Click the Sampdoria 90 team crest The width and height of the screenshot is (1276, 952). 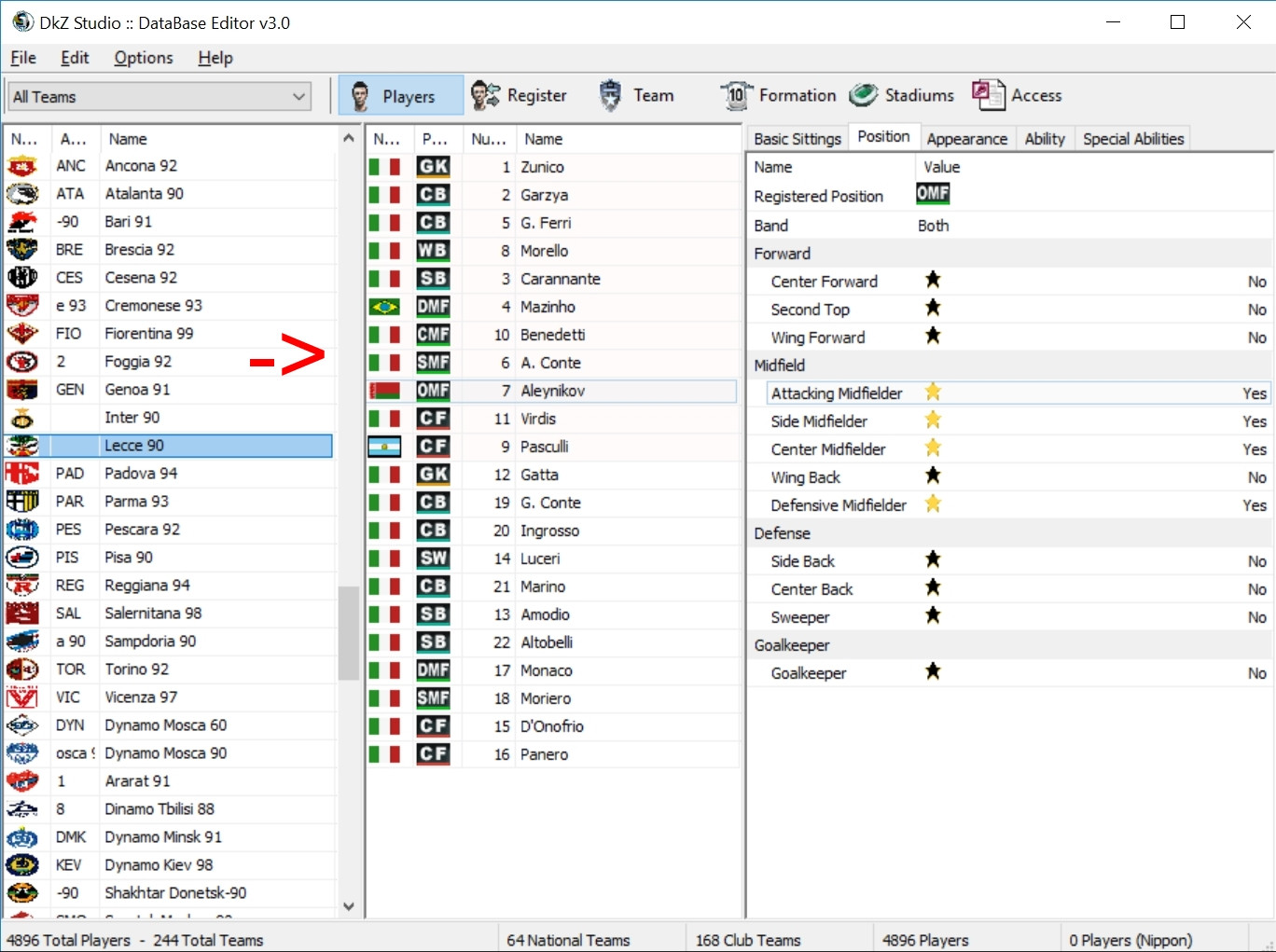click(22, 642)
